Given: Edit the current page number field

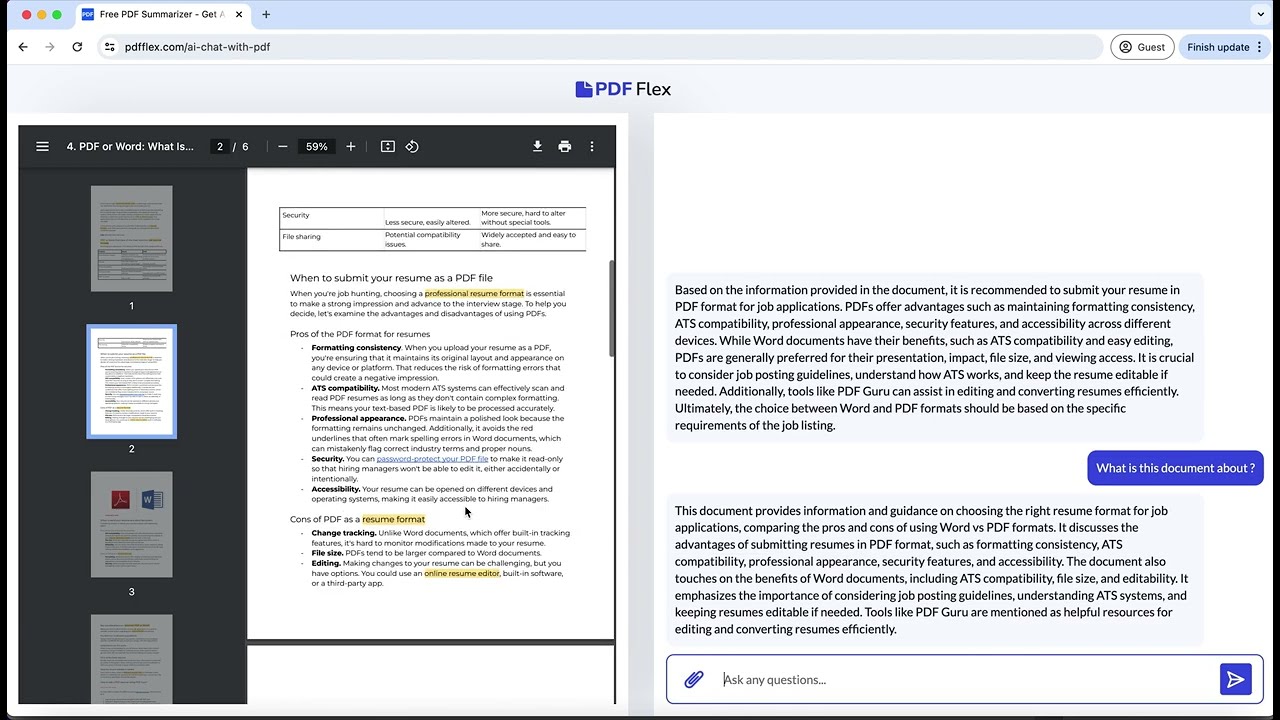Looking at the screenshot, I should coord(220,146).
